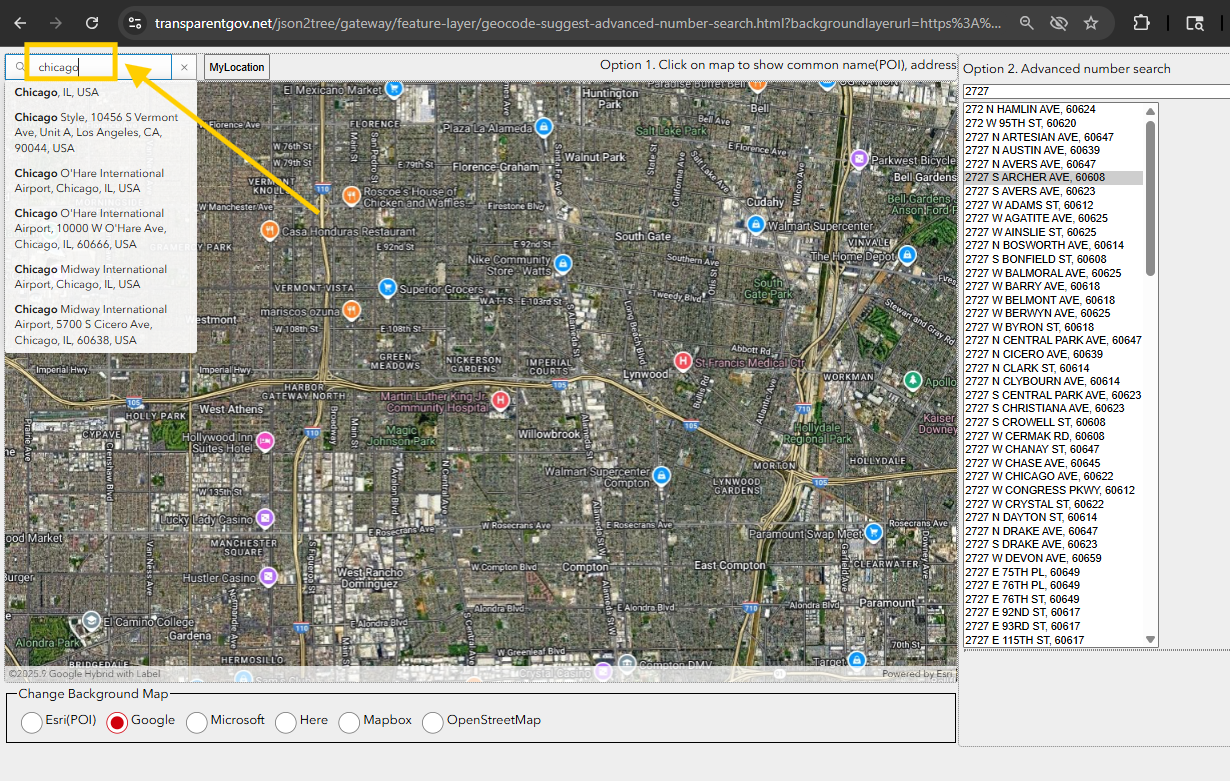Select 2727 E 115TH ST, 60617
1230x781 pixels.
tap(1053, 640)
